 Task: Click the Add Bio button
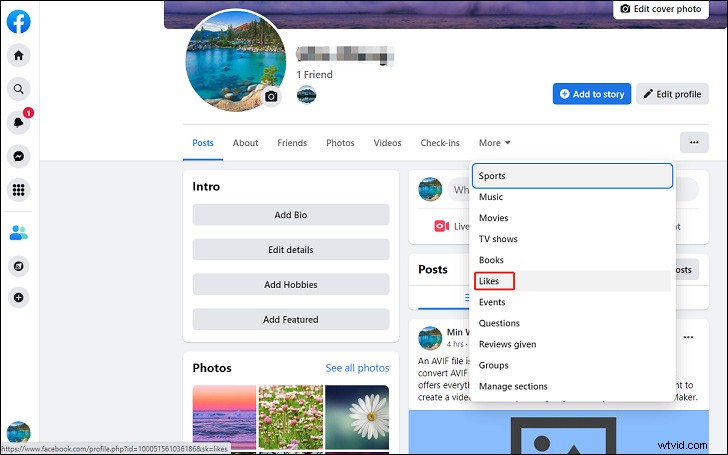(x=291, y=214)
